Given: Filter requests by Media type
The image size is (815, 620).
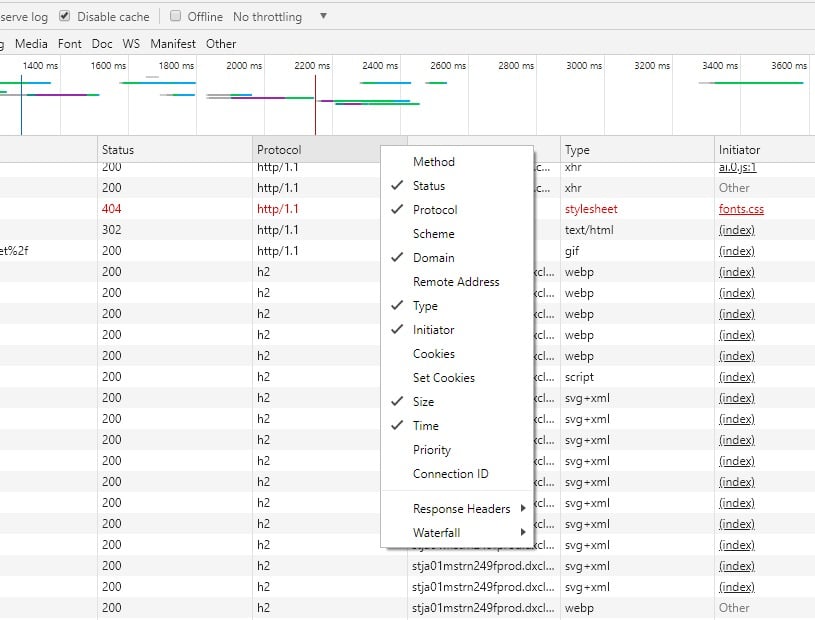Looking at the screenshot, I should [31, 44].
